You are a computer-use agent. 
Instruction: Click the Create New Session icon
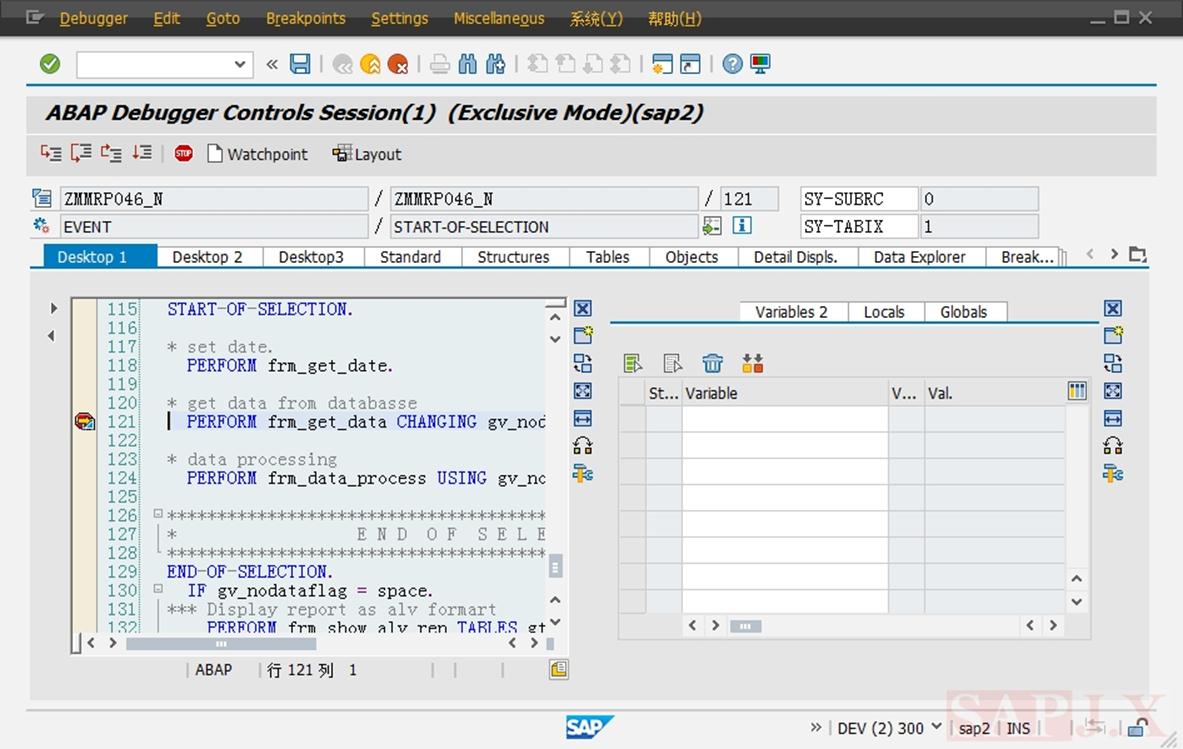coord(662,64)
